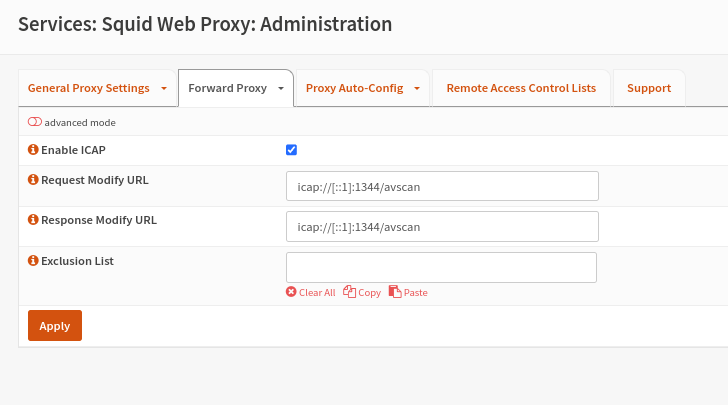Switch to Remote Access Control Lists tab
This screenshot has width=728, height=405.
tap(521, 88)
